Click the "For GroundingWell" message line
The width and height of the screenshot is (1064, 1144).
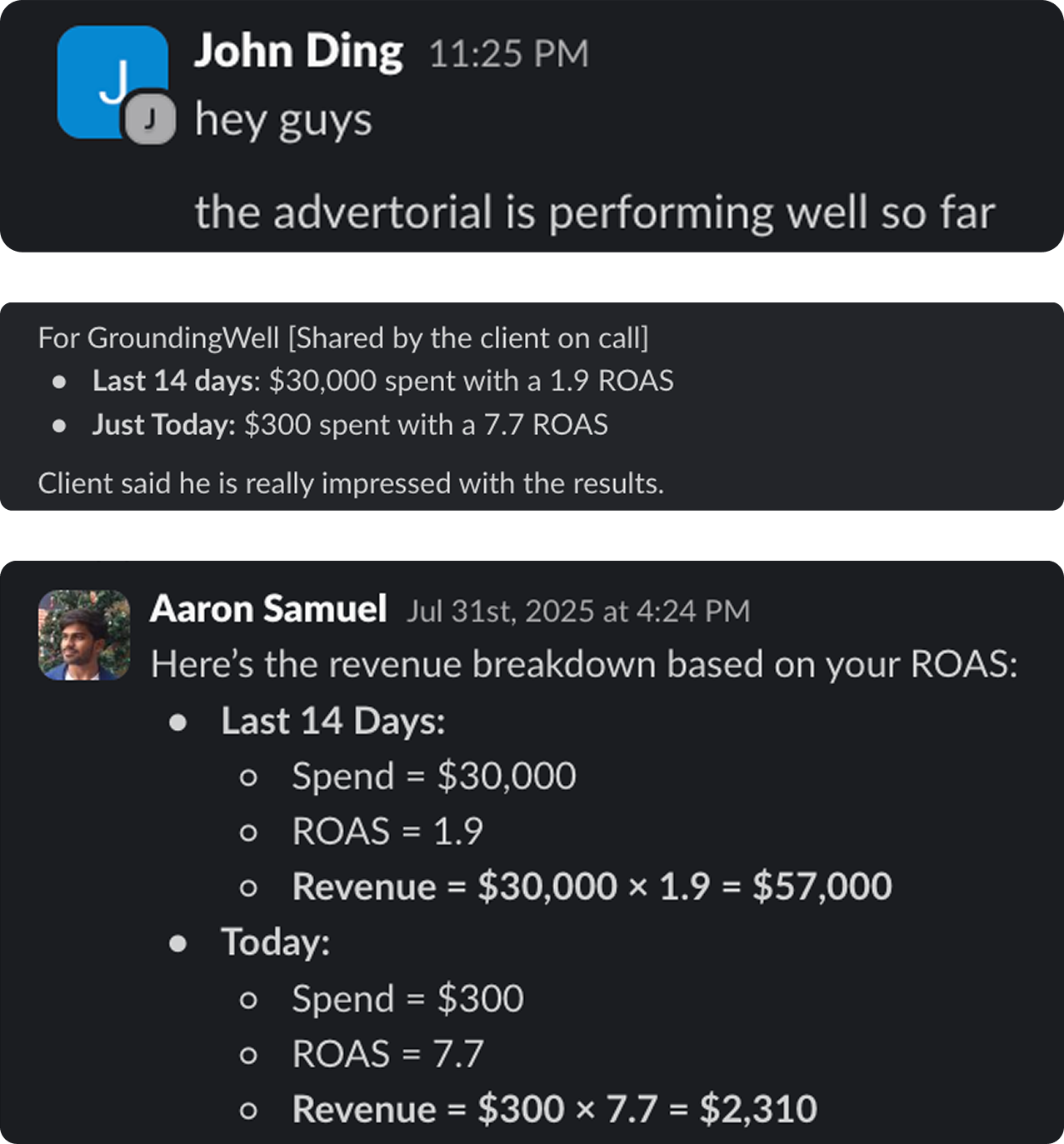(x=342, y=338)
